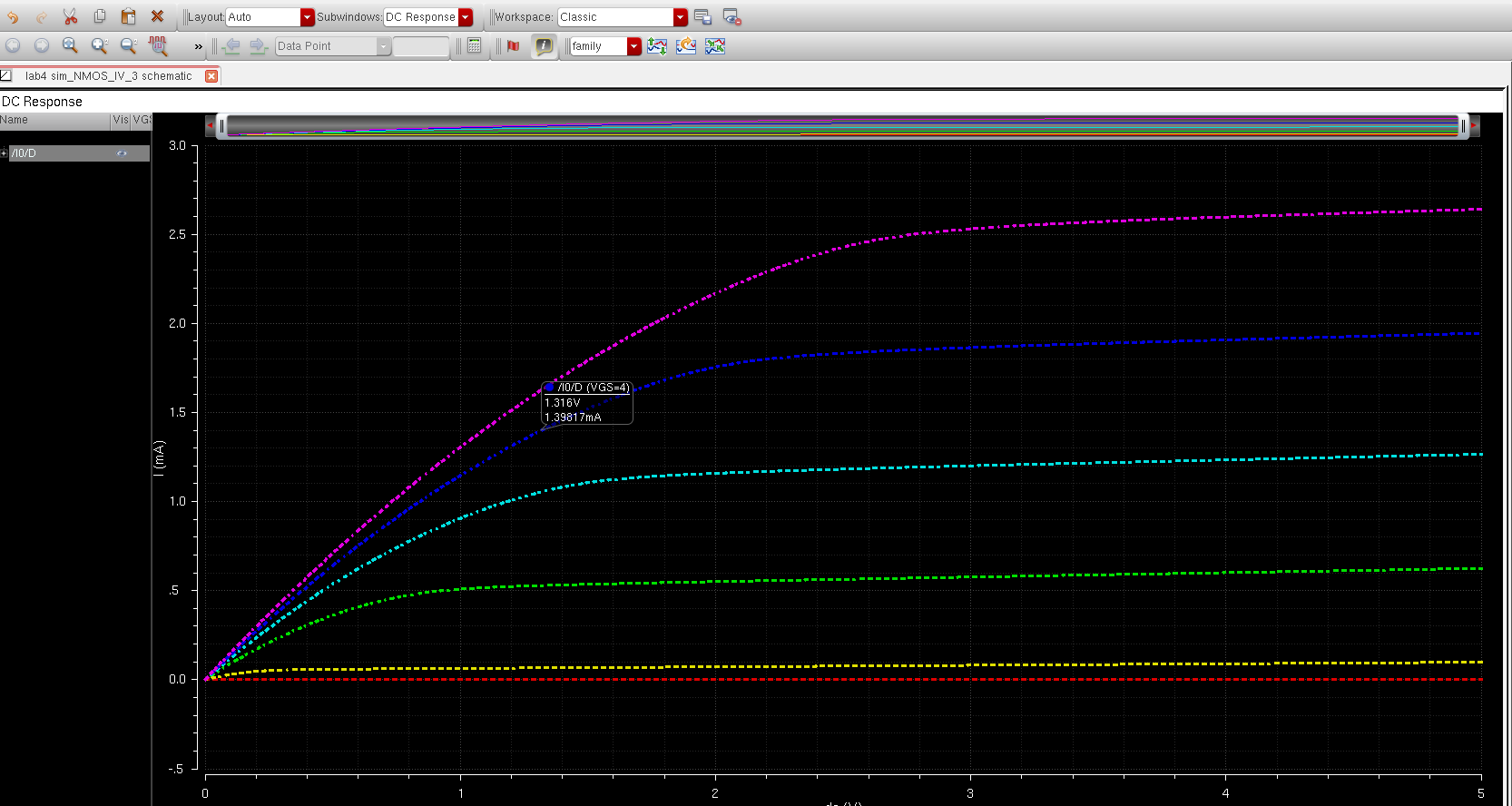
Task: Click the zoom fit magnifier icon
Action: click(70, 45)
